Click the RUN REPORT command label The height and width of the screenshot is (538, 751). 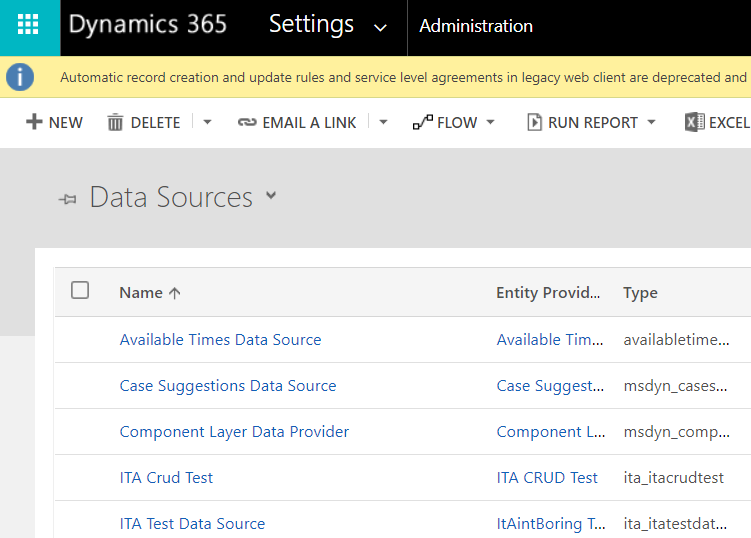pyautogui.click(x=593, y=123)
